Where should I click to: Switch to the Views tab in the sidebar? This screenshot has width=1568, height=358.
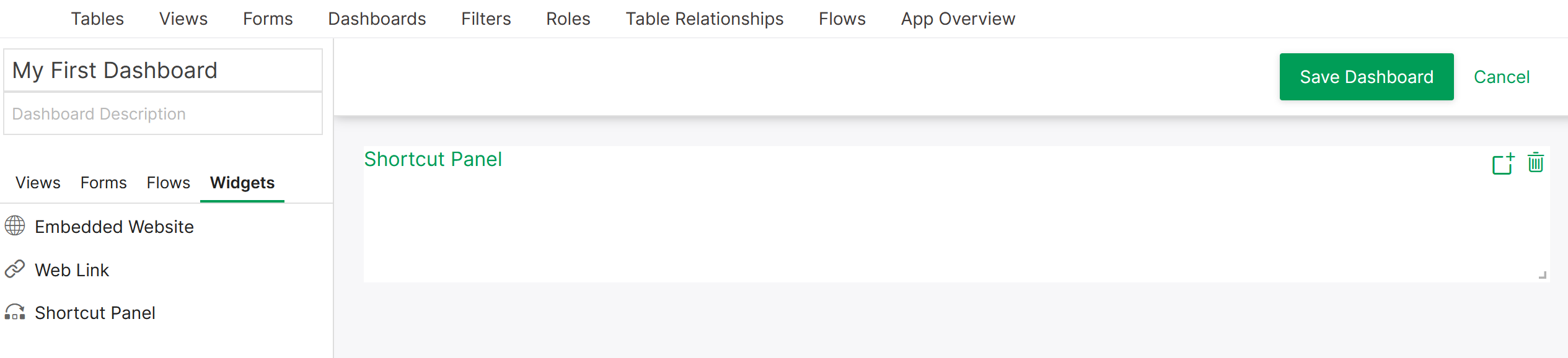pos(38,182)
